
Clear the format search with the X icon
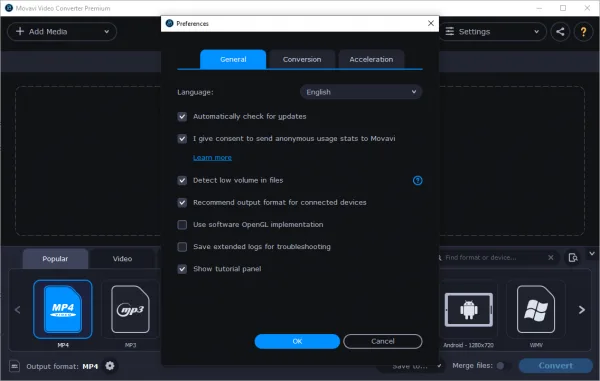tap(551, 257)
